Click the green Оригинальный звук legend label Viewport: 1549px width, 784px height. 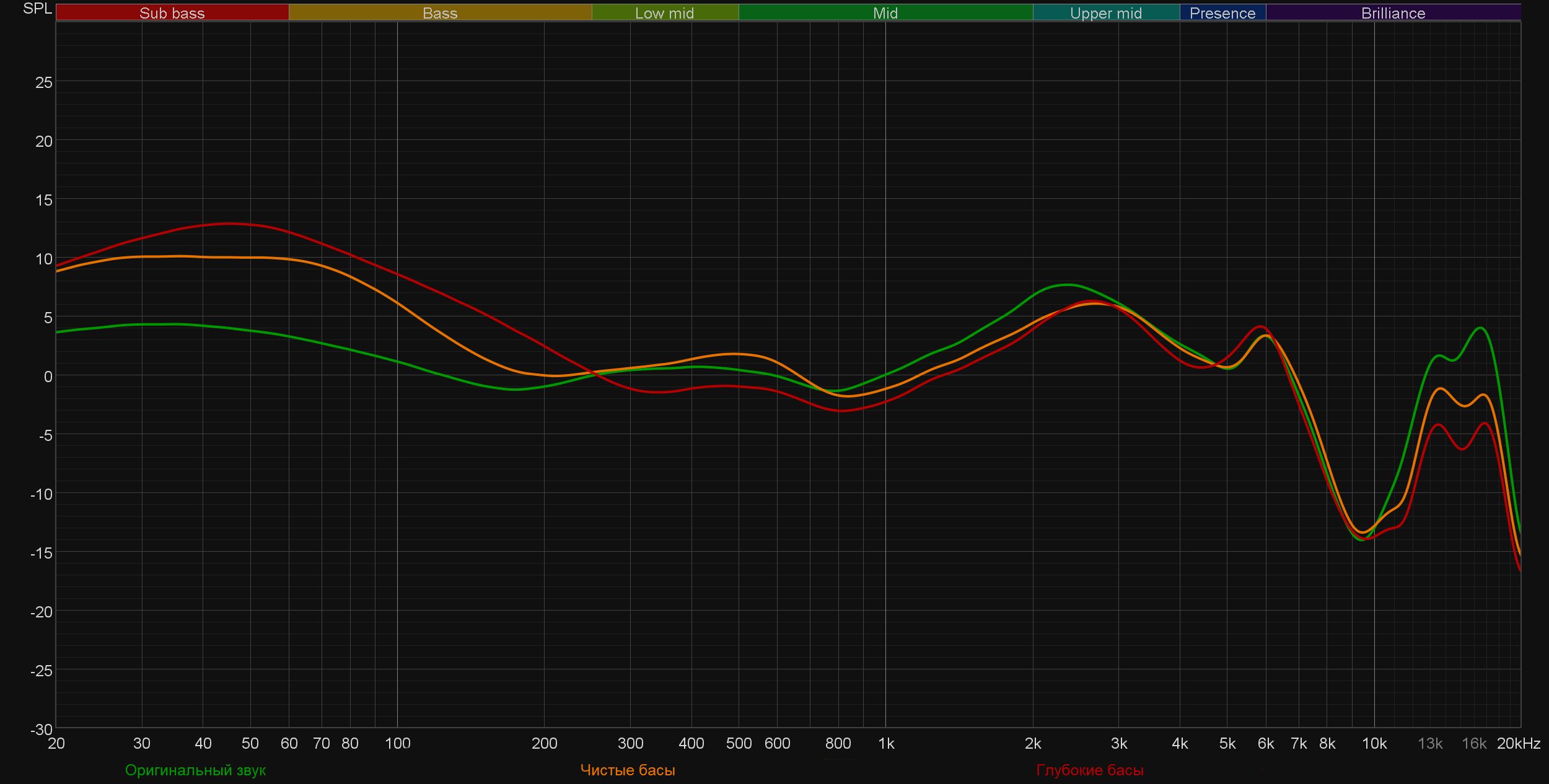pos(195,770)
